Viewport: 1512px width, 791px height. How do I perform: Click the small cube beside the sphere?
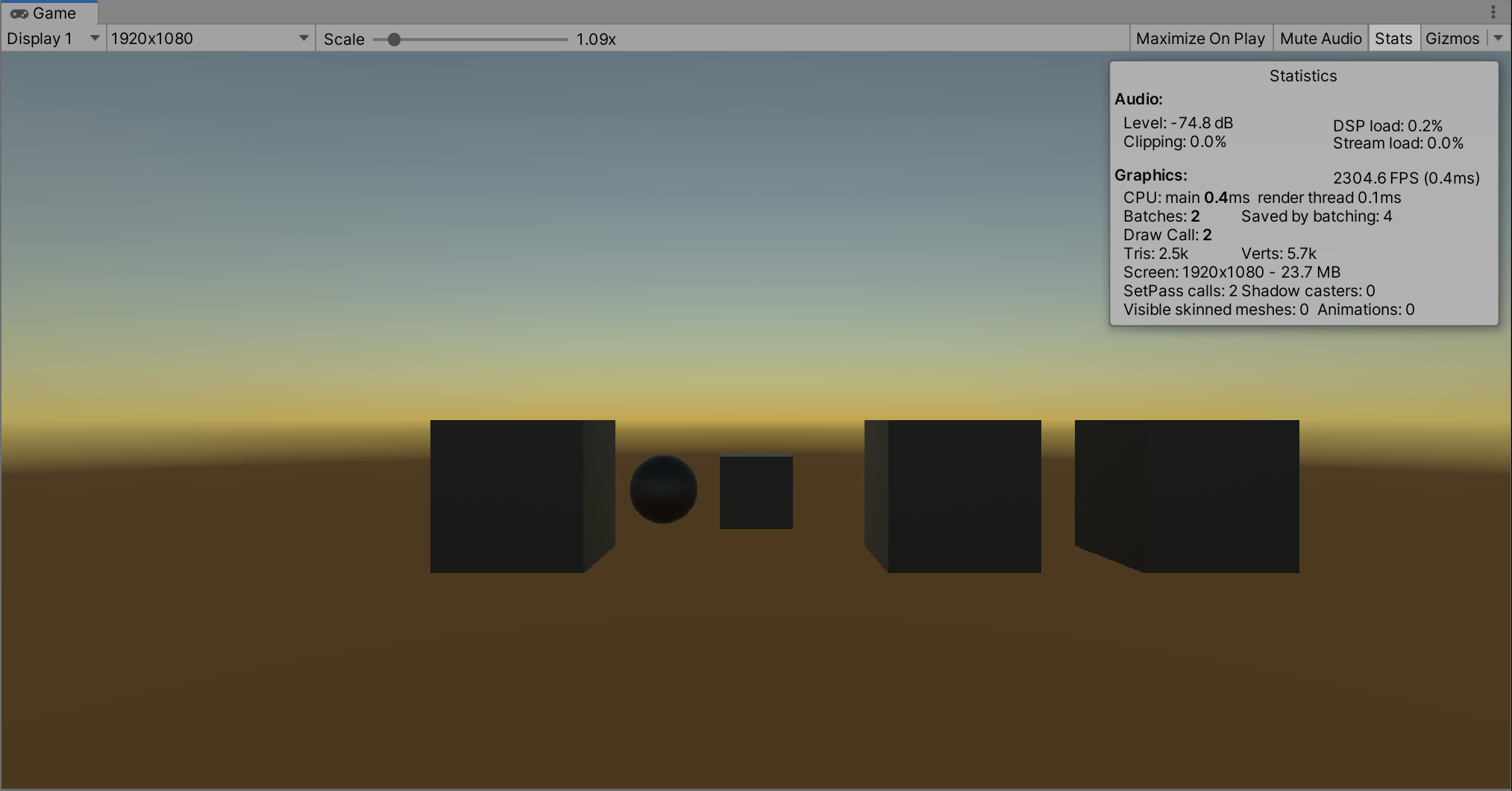click(x=756, y=492)
